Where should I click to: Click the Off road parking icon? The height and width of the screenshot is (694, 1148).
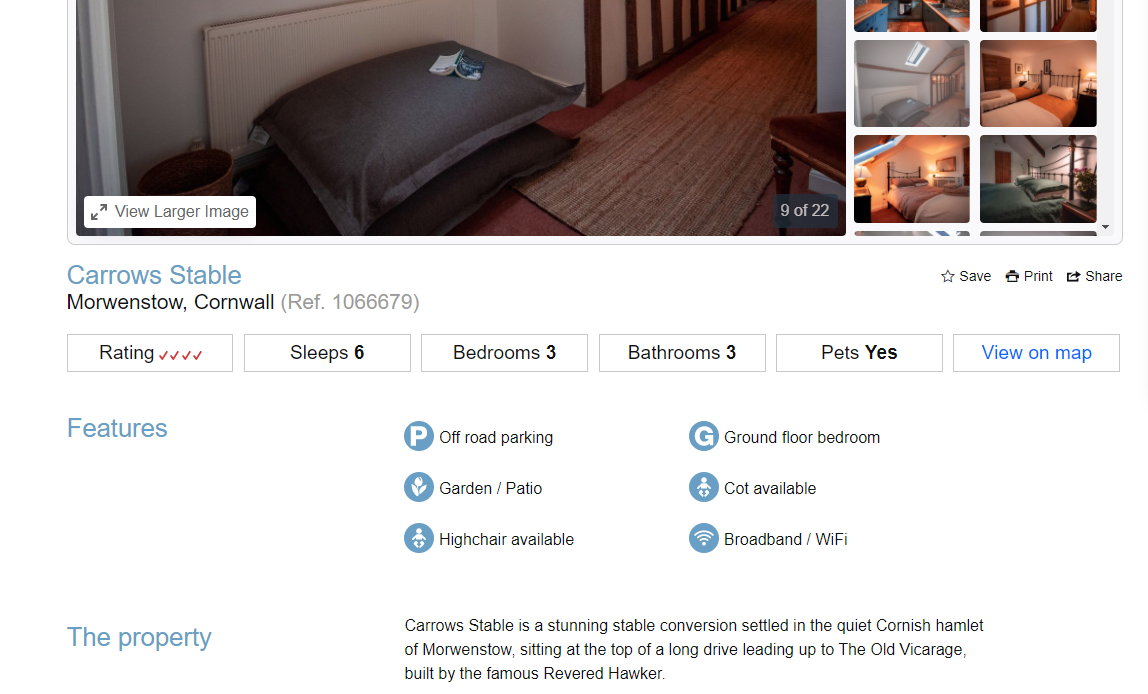tap(419, 437)
